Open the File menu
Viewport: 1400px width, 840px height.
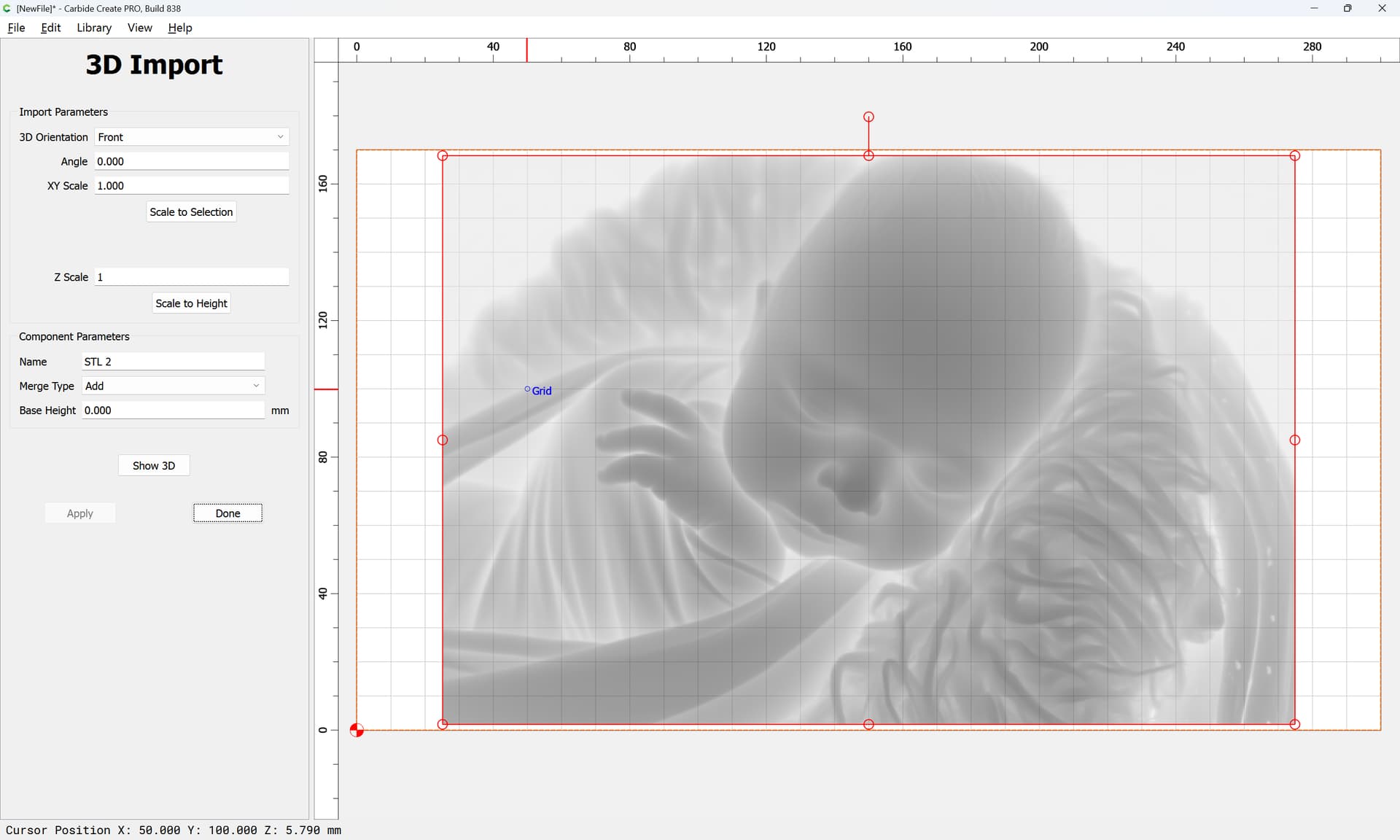tap(16, 28)
